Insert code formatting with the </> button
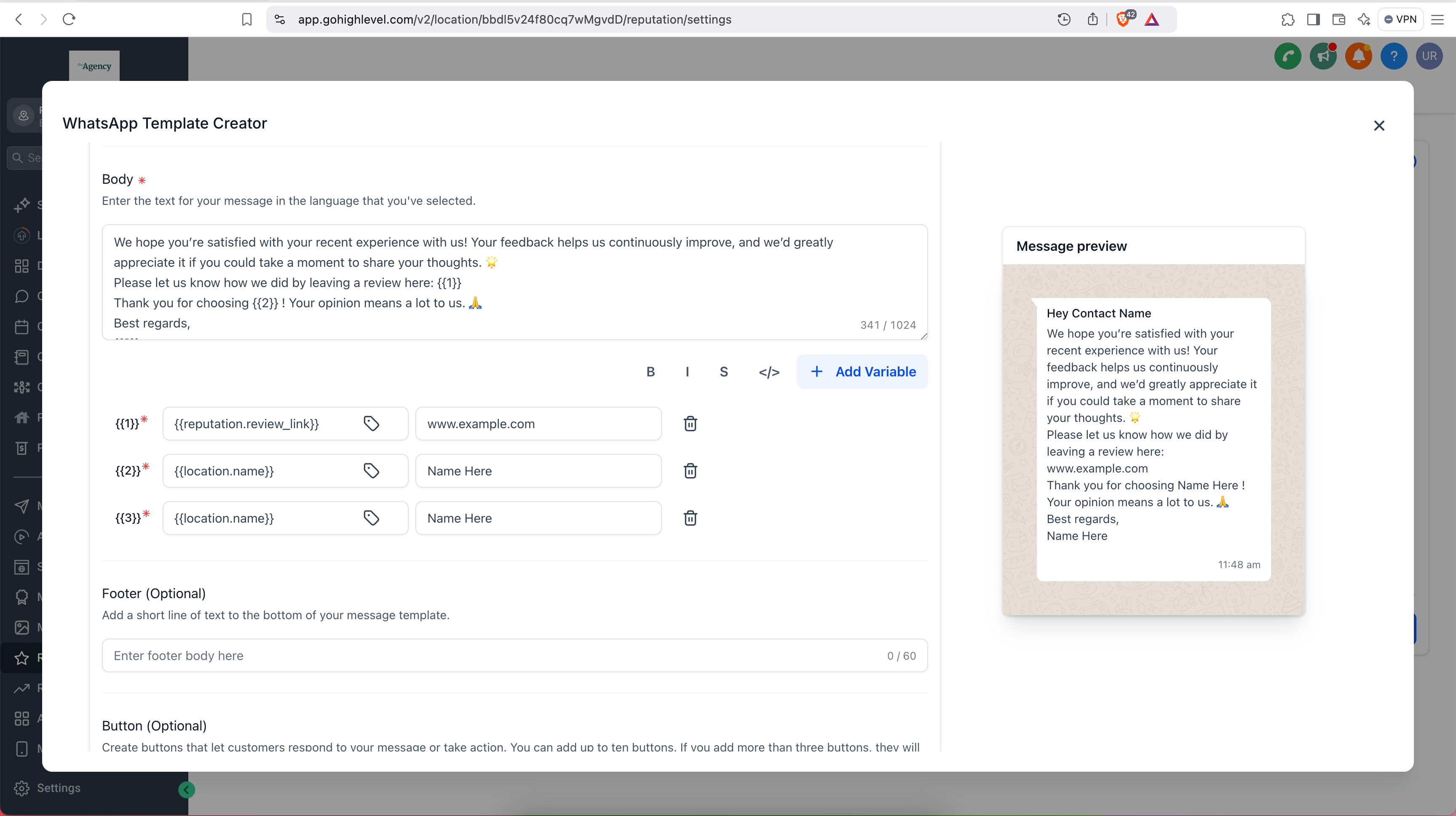1456x816 pixels. click(x=769, y=371)
